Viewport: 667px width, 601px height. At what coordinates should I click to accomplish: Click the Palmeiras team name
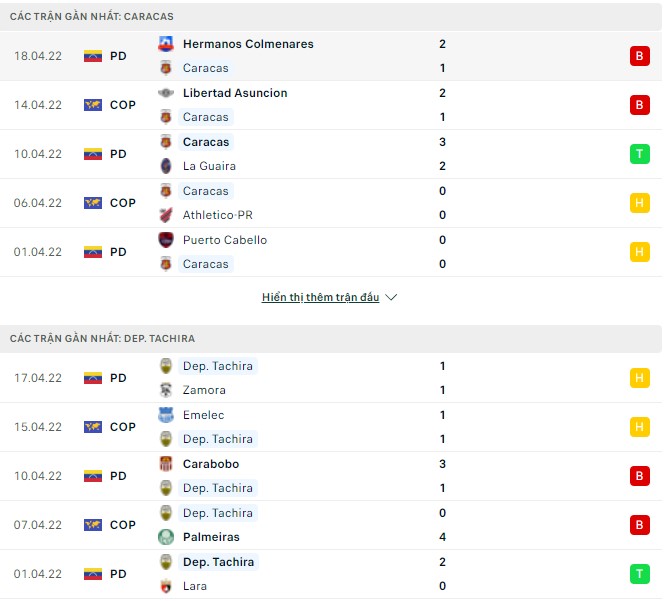click(210, 537)
